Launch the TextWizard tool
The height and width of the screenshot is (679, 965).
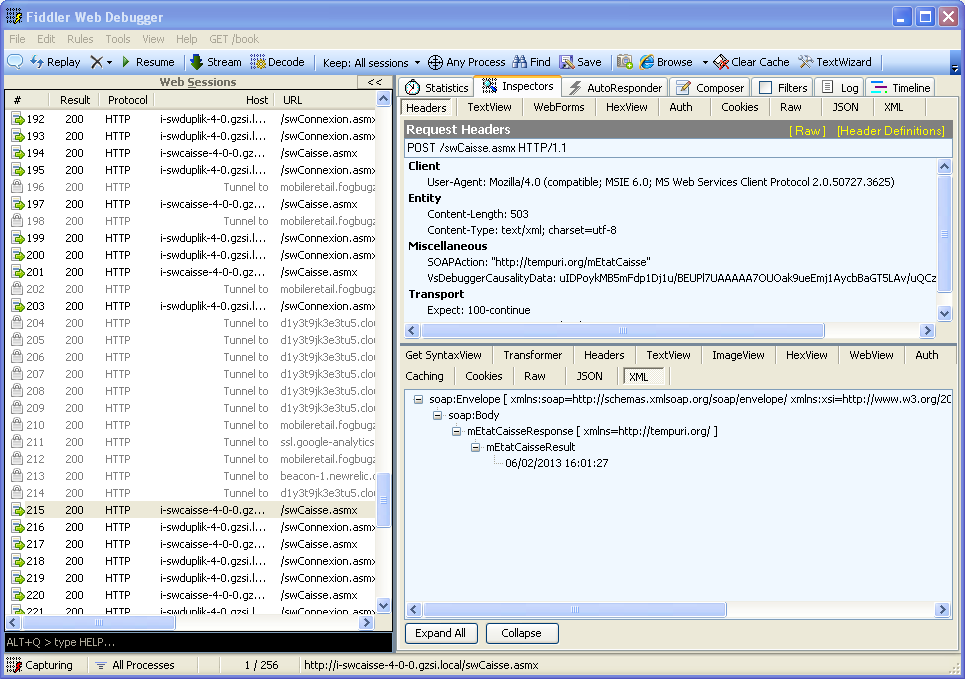click(x=806, y=62)
